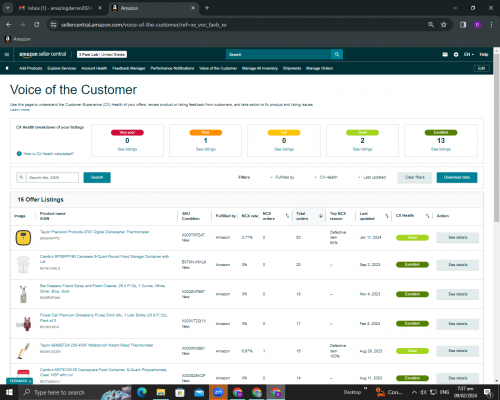Open Performance Notifications in the navigation bar
The height and width of the screenshot is (400, 500).
(x=172, y=68)
